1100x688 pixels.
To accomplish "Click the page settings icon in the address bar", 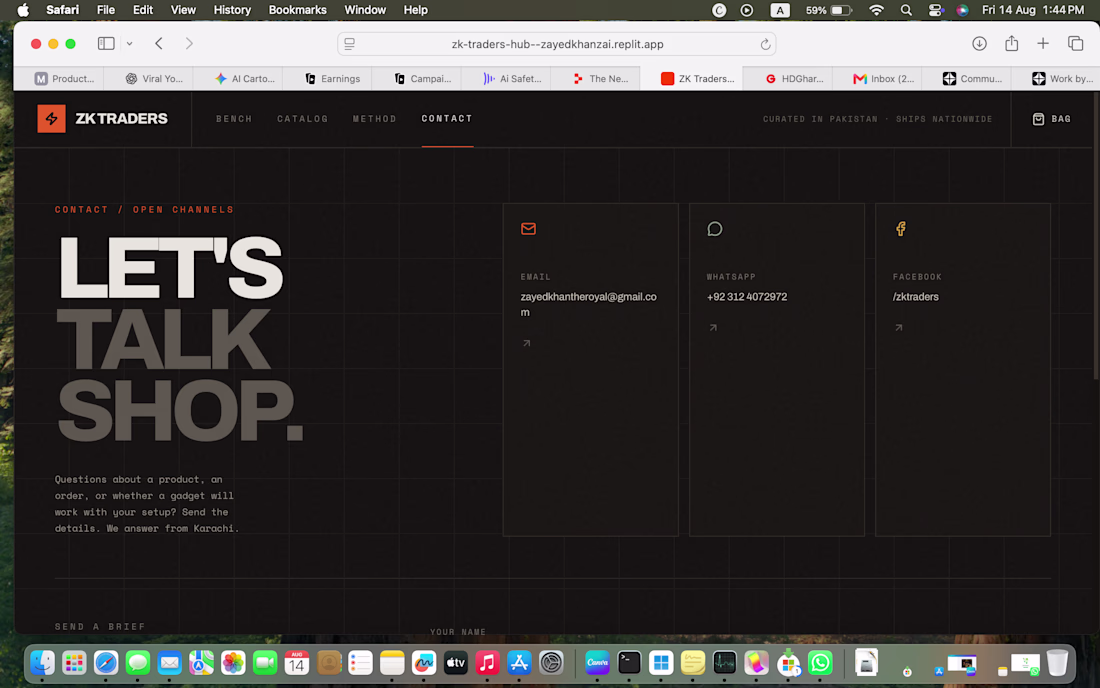I will tap(349, 44).
